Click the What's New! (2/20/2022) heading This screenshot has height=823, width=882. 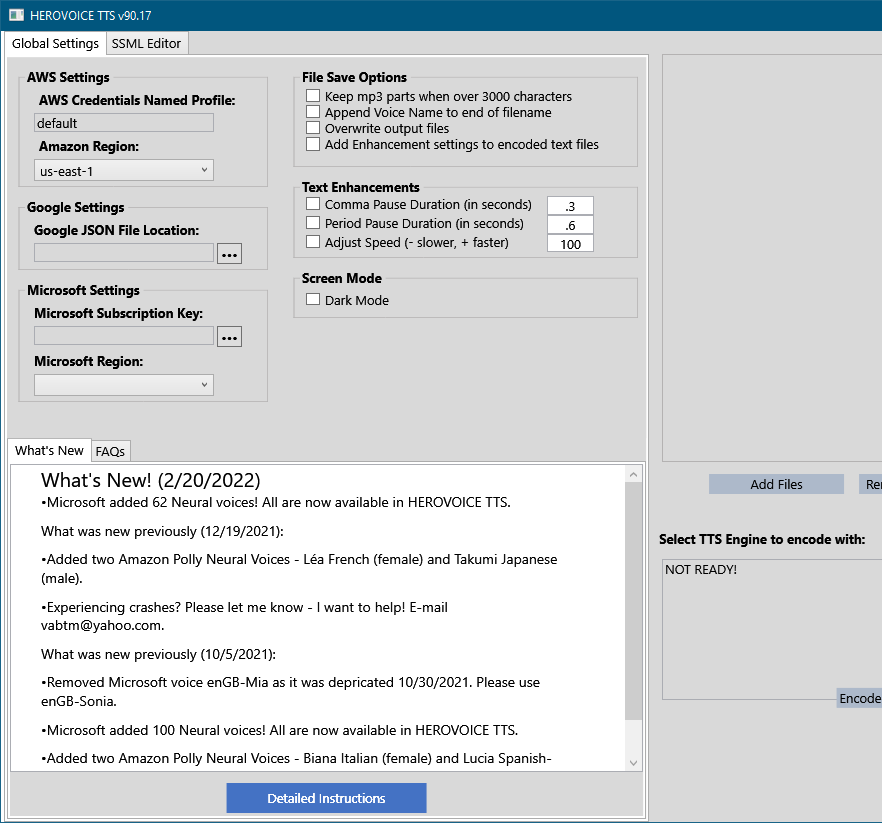click(x=151, y=480)
